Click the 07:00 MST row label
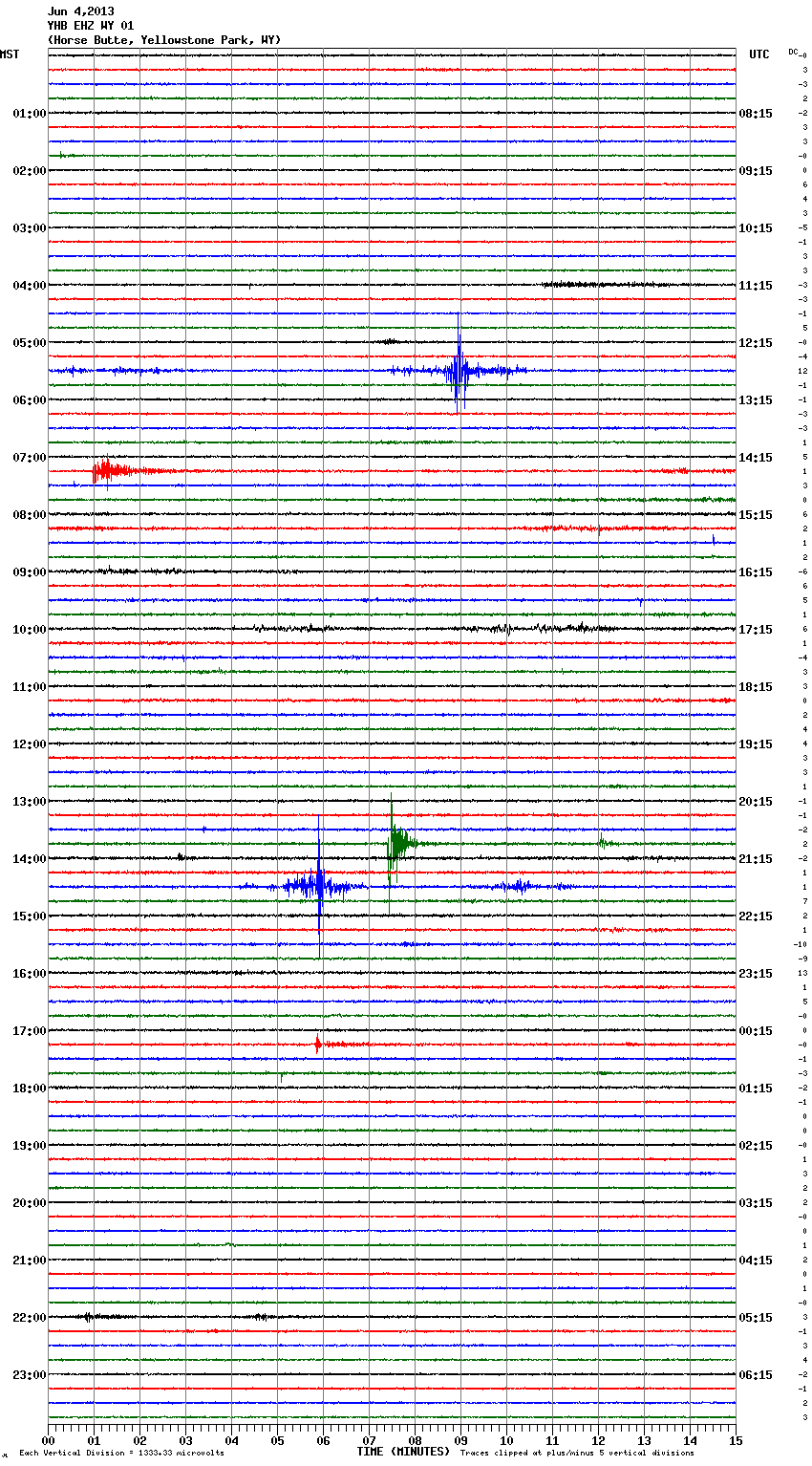812x1466 pixels. tap(30, 458)
